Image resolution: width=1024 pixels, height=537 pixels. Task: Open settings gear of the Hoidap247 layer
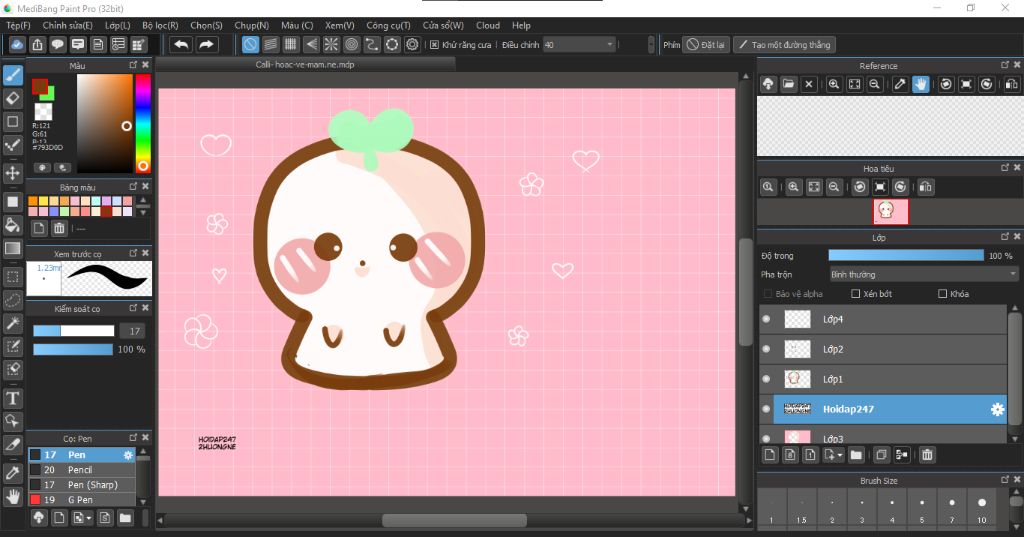click(997, 409)
